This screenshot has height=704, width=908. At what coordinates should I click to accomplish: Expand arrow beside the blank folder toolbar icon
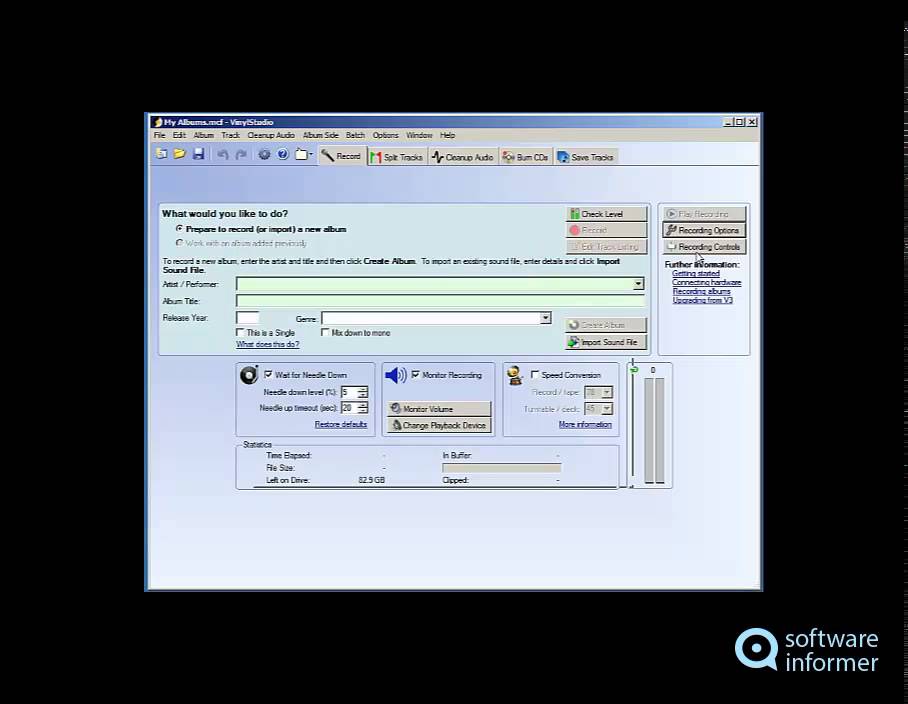[311, 155]
